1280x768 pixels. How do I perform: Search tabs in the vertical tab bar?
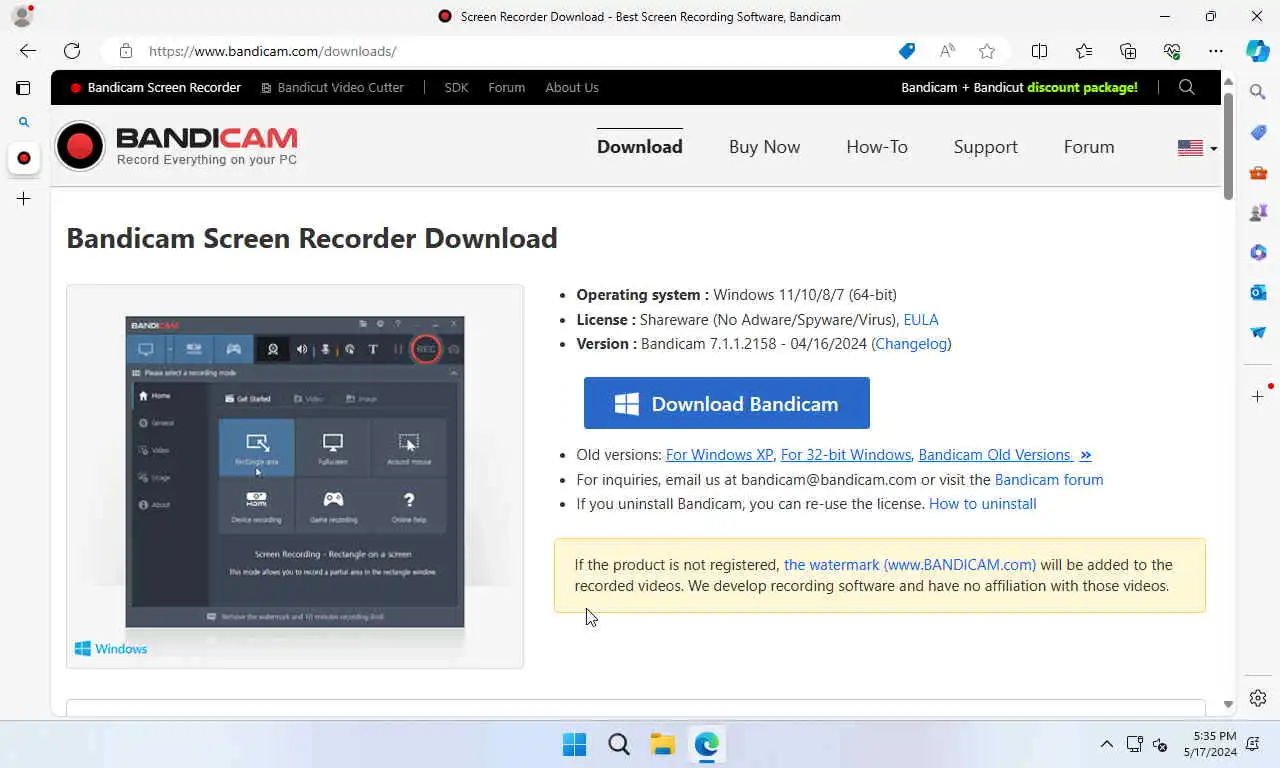point(23,122)
